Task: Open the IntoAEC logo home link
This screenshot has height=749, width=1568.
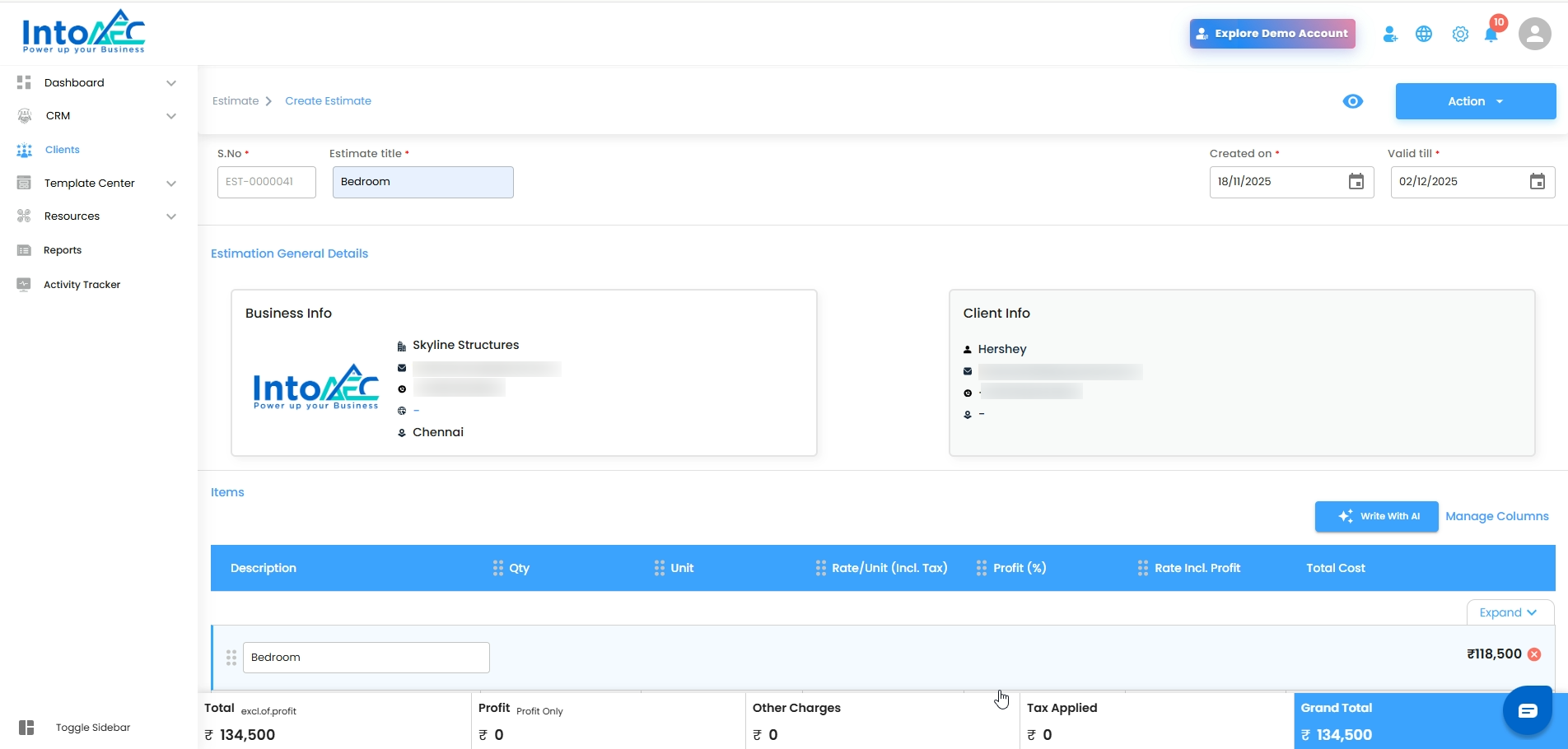Action: click(x=83, y=31)
